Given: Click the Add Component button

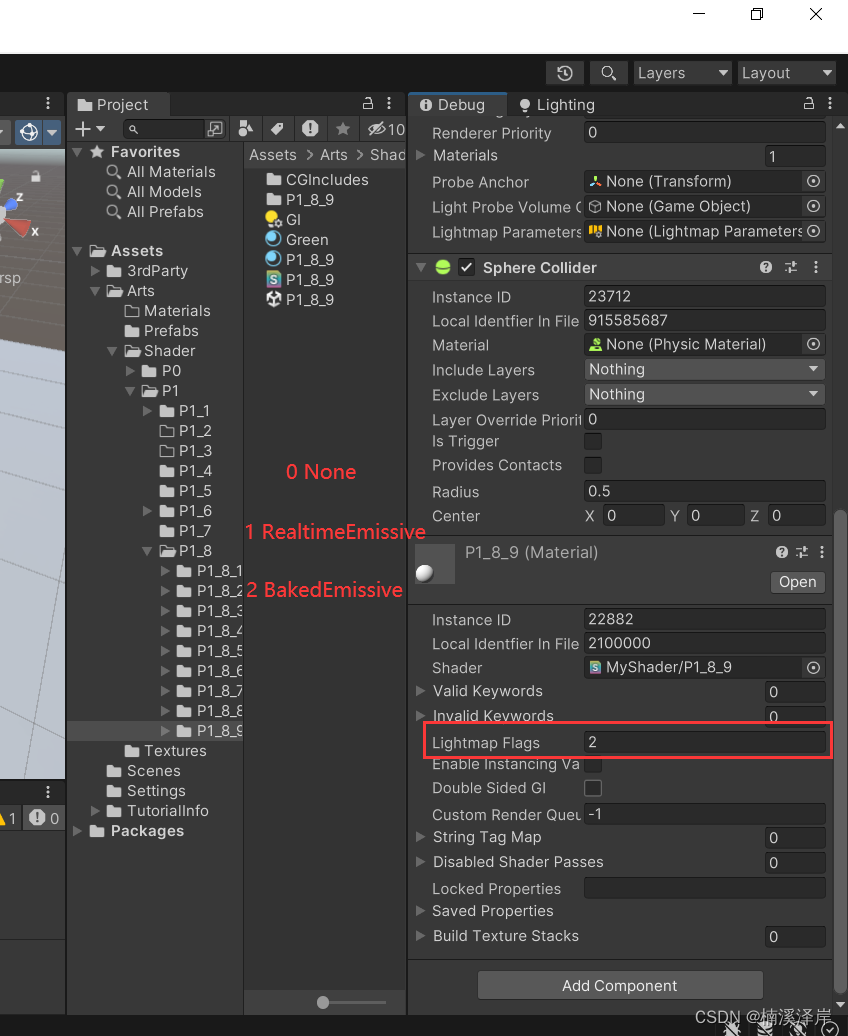Looking at the screenshot, I should 619,986.
